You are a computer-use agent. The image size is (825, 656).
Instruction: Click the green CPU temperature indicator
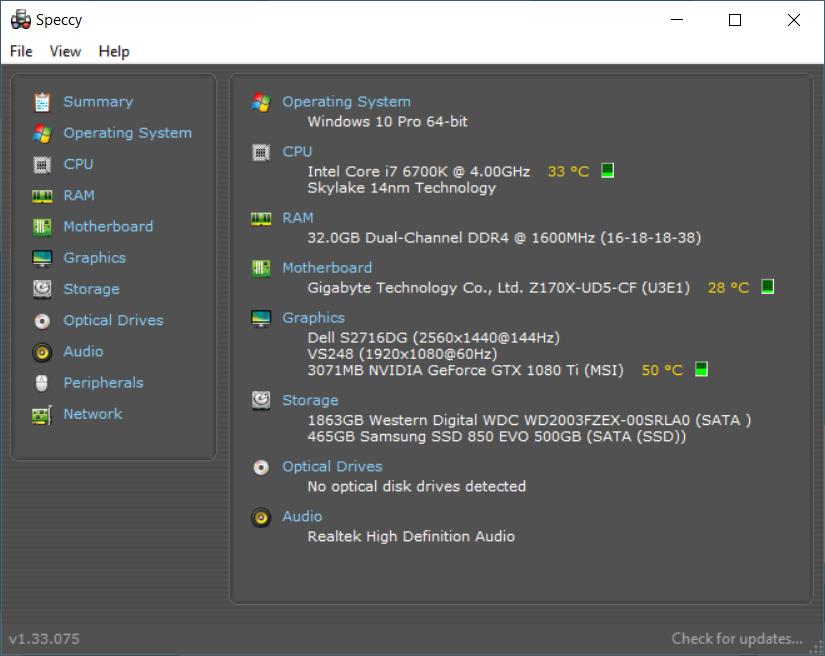607,171
